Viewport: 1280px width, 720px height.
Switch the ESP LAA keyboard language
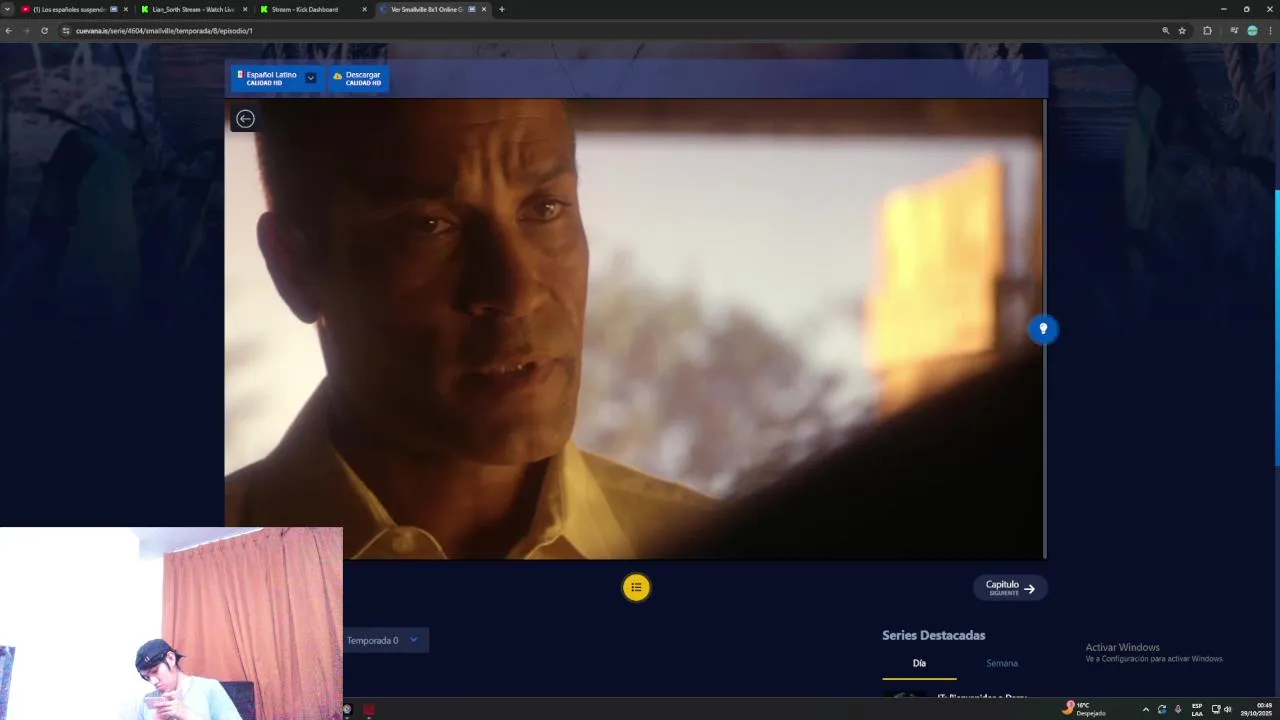click(1197, 709)
